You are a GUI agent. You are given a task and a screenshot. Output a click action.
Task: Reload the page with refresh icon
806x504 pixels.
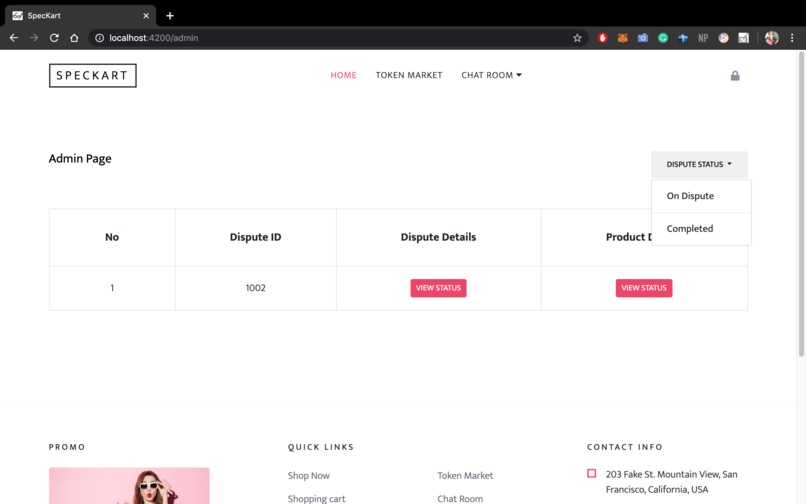[x=54, y=38]
